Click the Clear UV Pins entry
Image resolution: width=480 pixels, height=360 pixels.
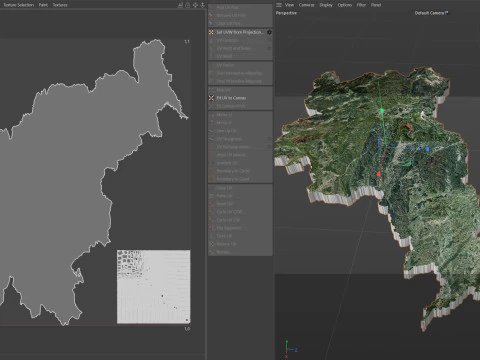click(240, 23)
